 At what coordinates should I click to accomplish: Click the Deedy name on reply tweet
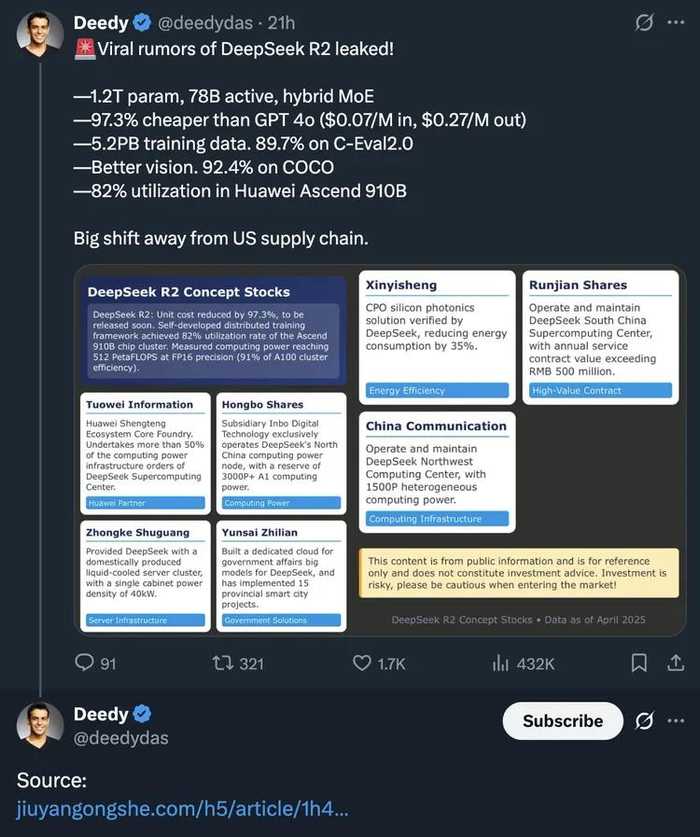(x=100, y=713)
